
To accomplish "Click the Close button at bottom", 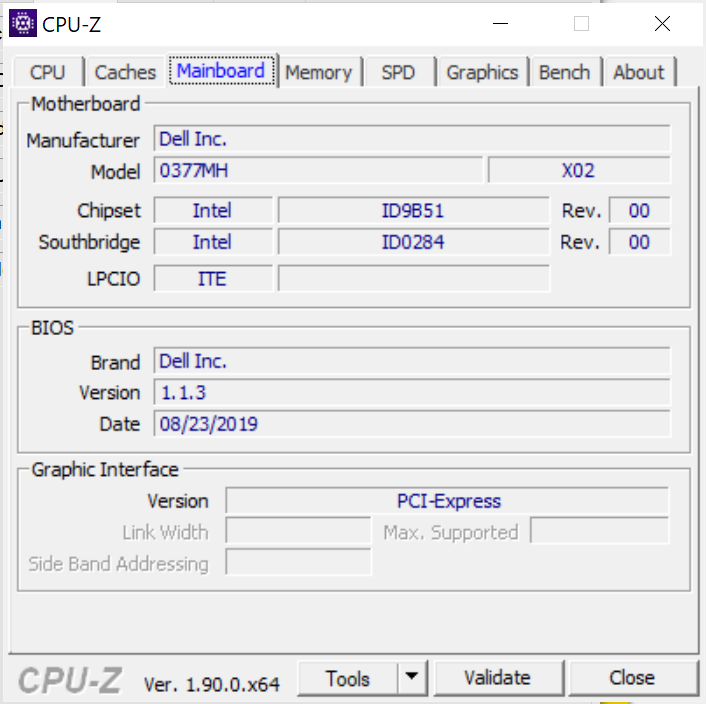I will [x=632, y=678].
